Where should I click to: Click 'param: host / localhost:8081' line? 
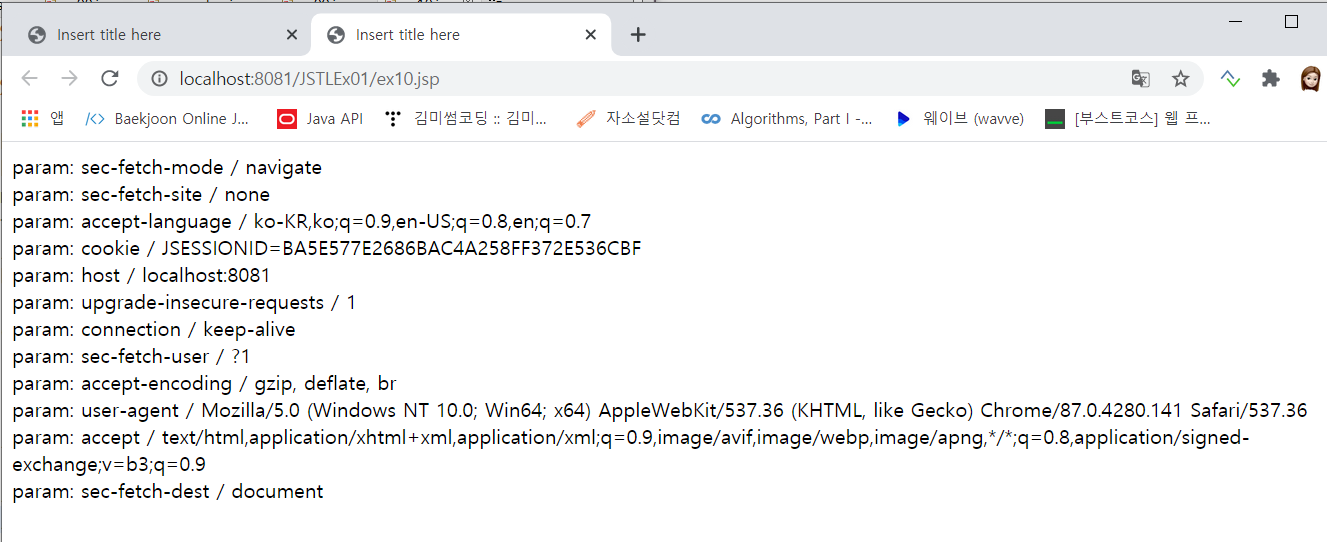pos(141,276)
